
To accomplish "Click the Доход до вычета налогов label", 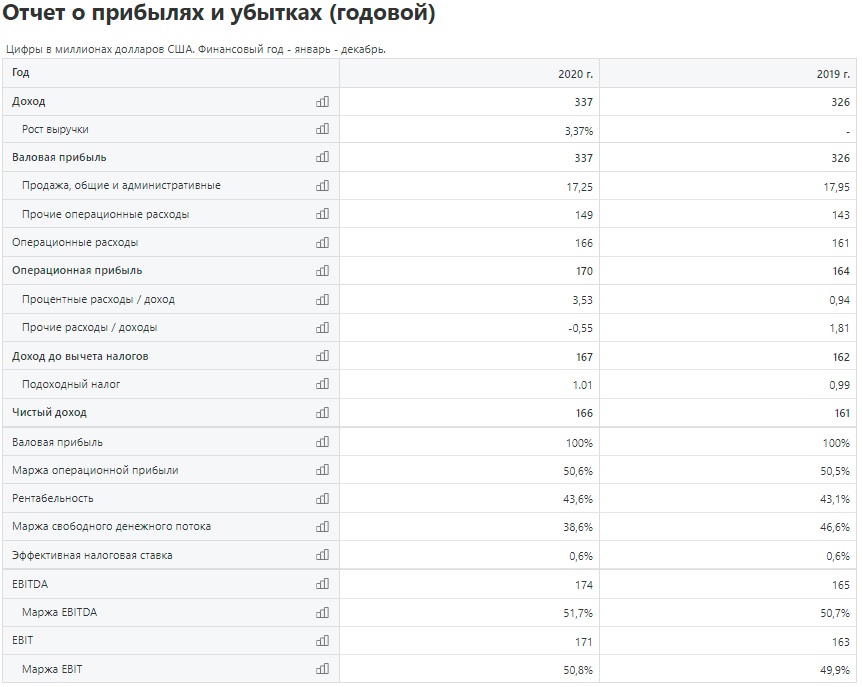I will (80, 356).
